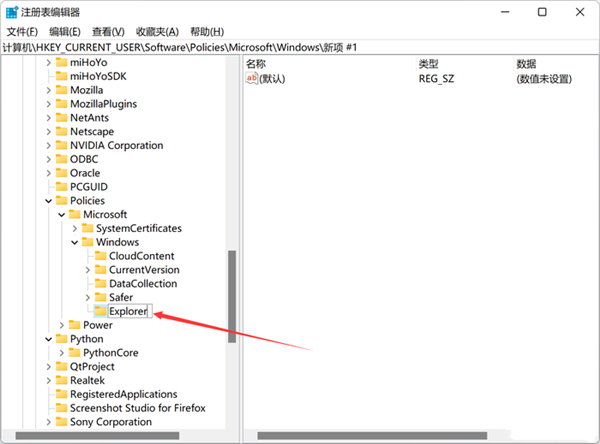Image resolution: width=600 pixels, height=444 pixels.
Task: Click the RegisteredApplications folder icon
Action: (60, 394)
